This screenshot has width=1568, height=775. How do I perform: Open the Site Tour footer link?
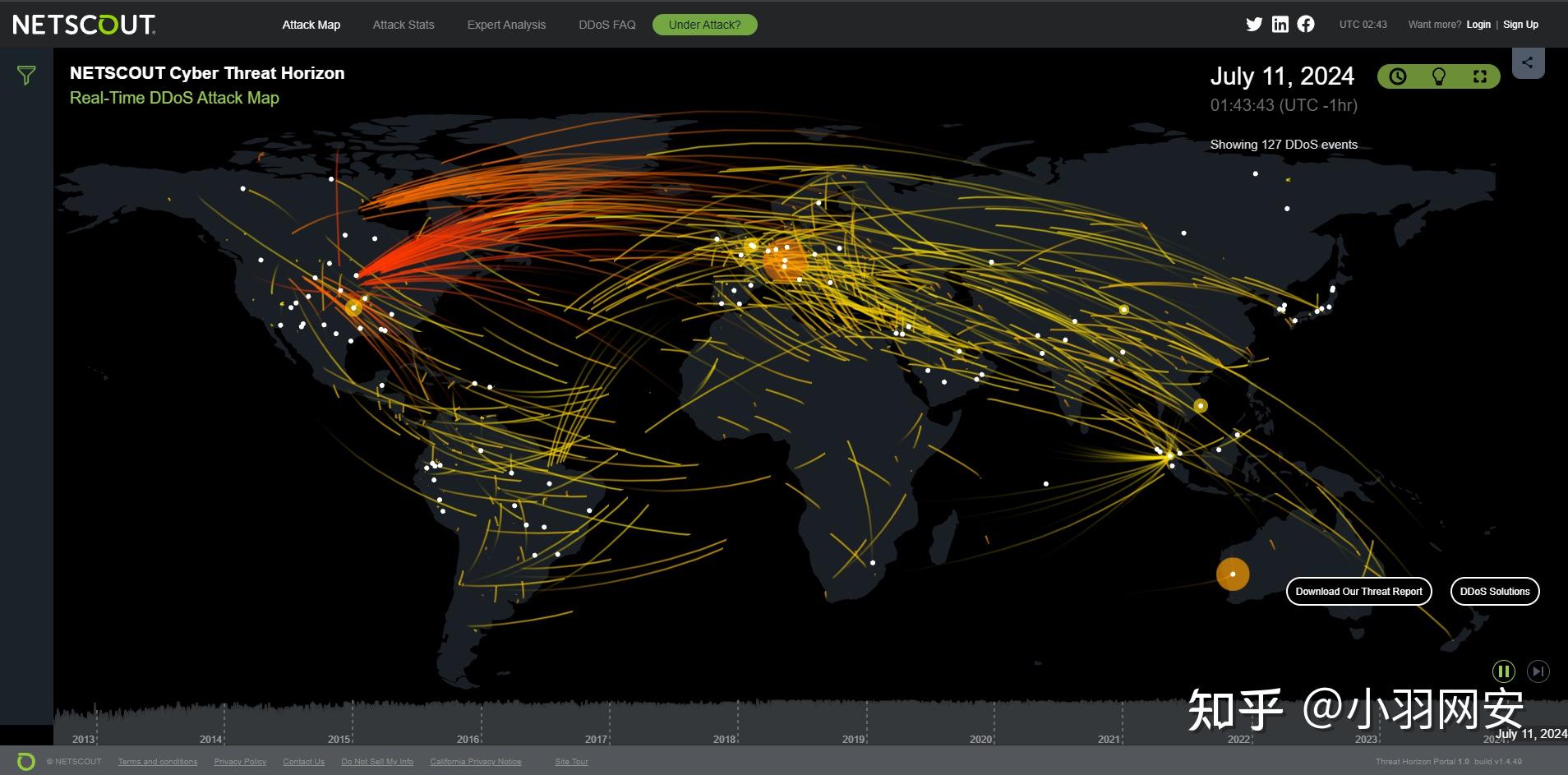(x=571, y=762)
